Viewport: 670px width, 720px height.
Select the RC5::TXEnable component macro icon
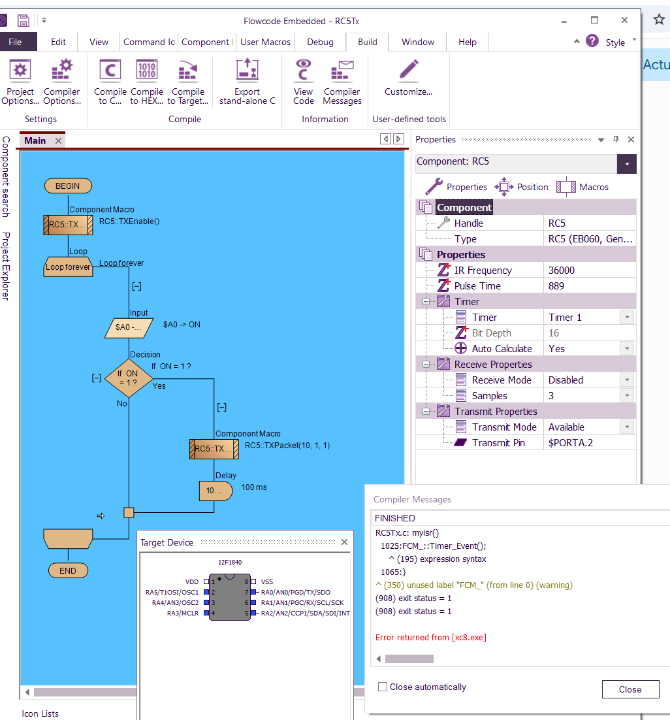coord(68,225)
